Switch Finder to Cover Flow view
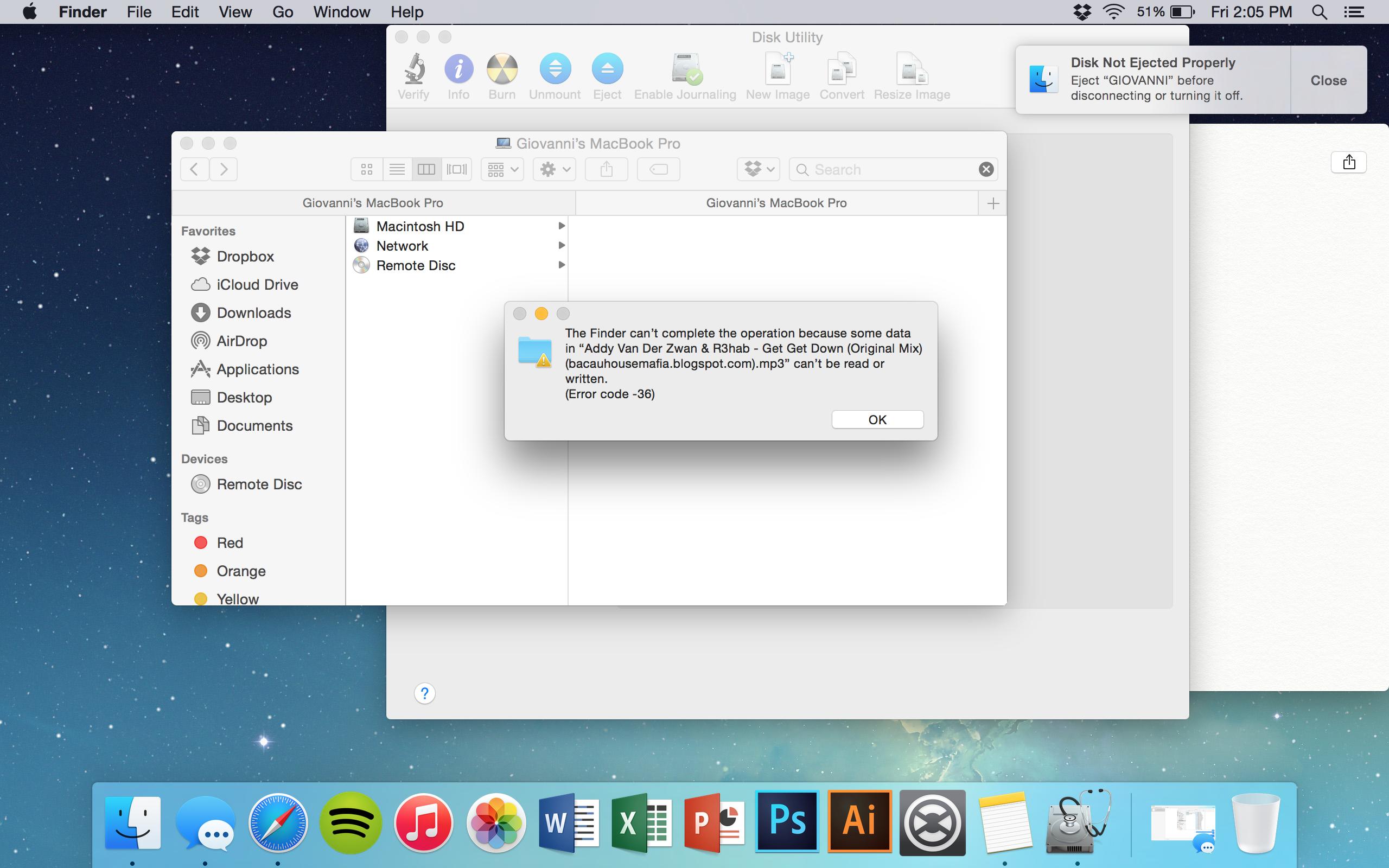Viewport: 1389px width, 868px height. pos(457,169)
